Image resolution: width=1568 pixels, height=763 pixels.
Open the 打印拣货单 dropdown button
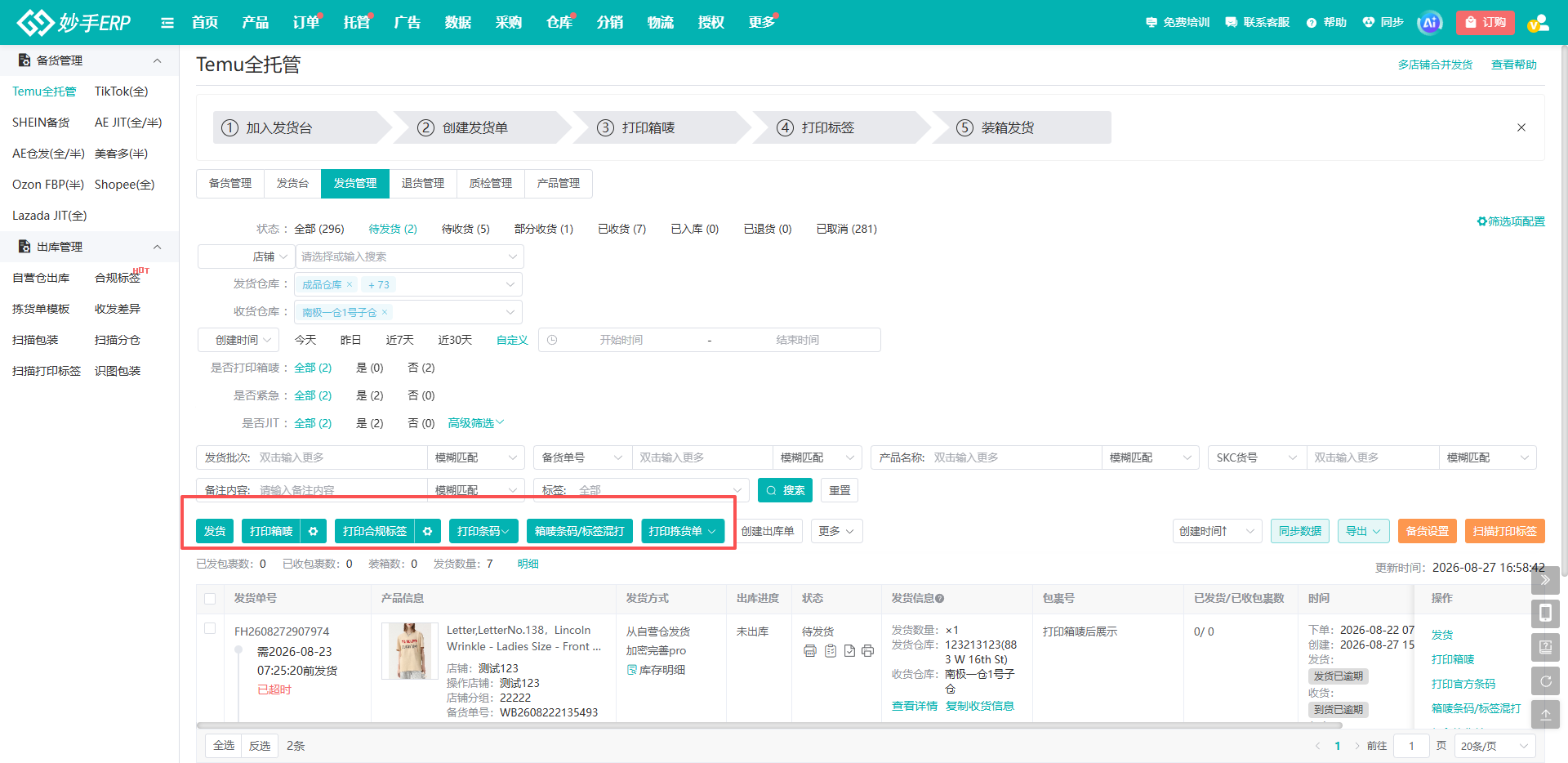point(683,531)
